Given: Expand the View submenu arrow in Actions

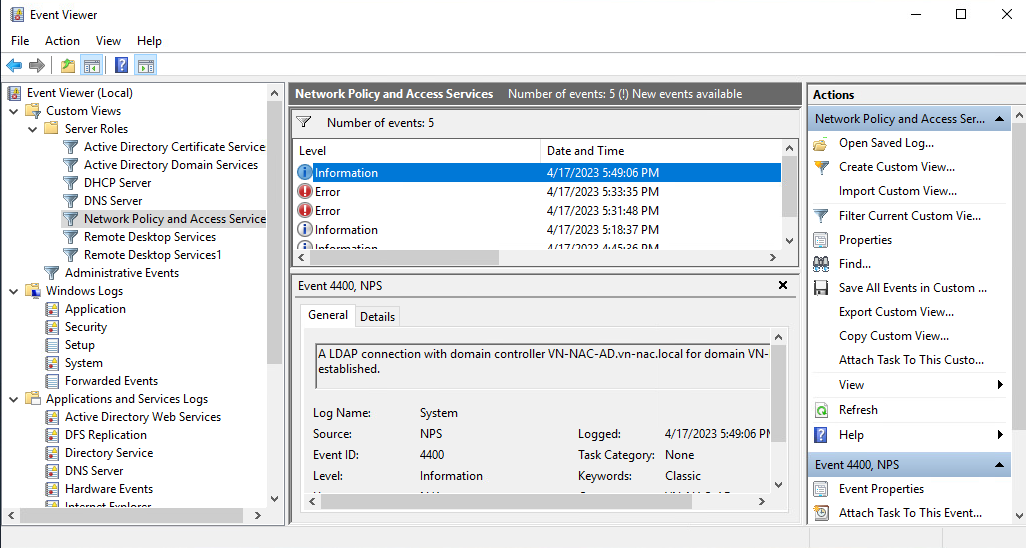Looking at the screenshot, I should click(1000, 385).
